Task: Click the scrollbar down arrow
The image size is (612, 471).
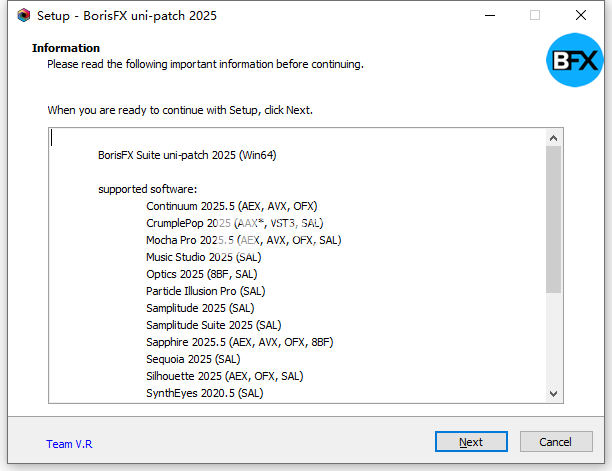Action: click(x=554, y=394)
